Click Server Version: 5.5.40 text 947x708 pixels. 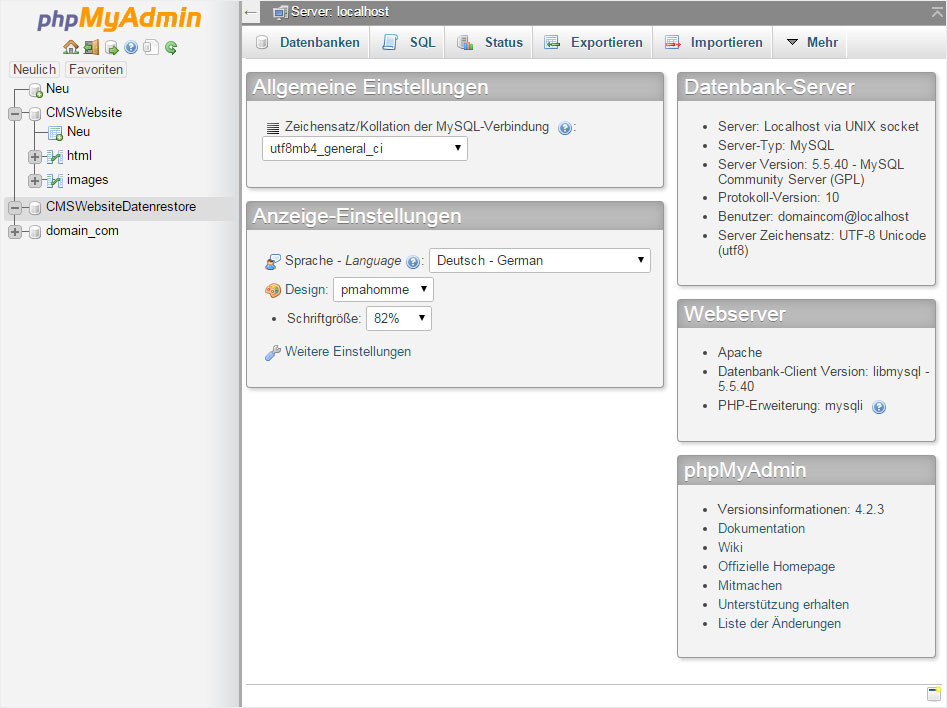(x=811, y=172)
